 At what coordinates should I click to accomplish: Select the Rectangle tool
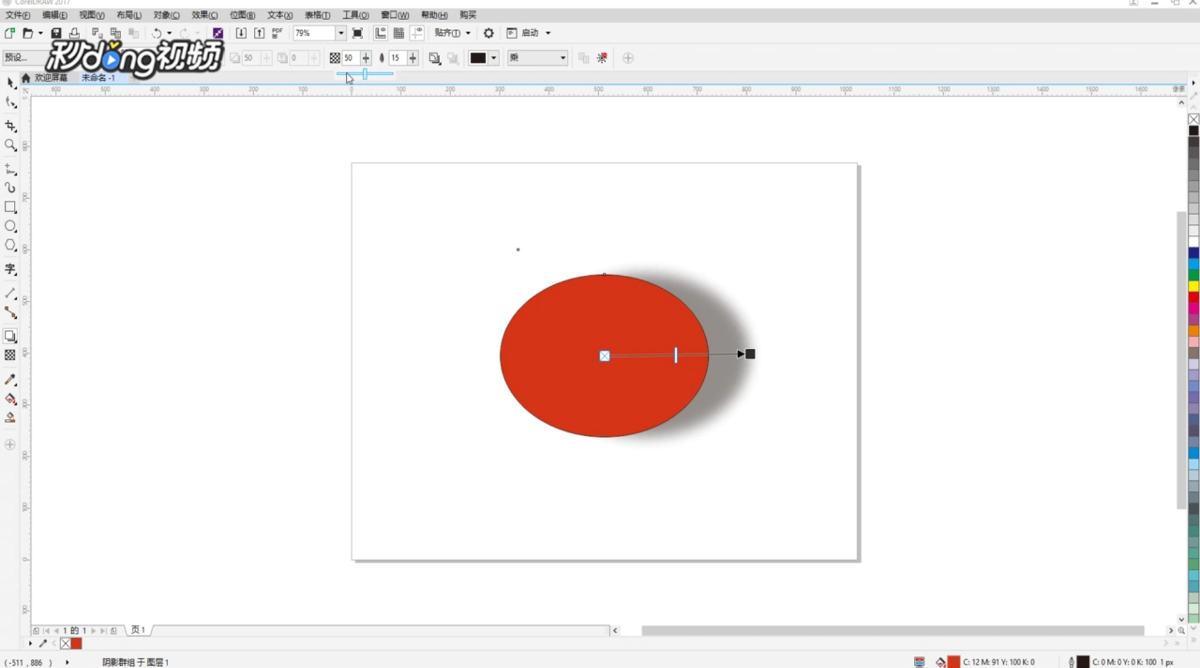pos(11,207)
